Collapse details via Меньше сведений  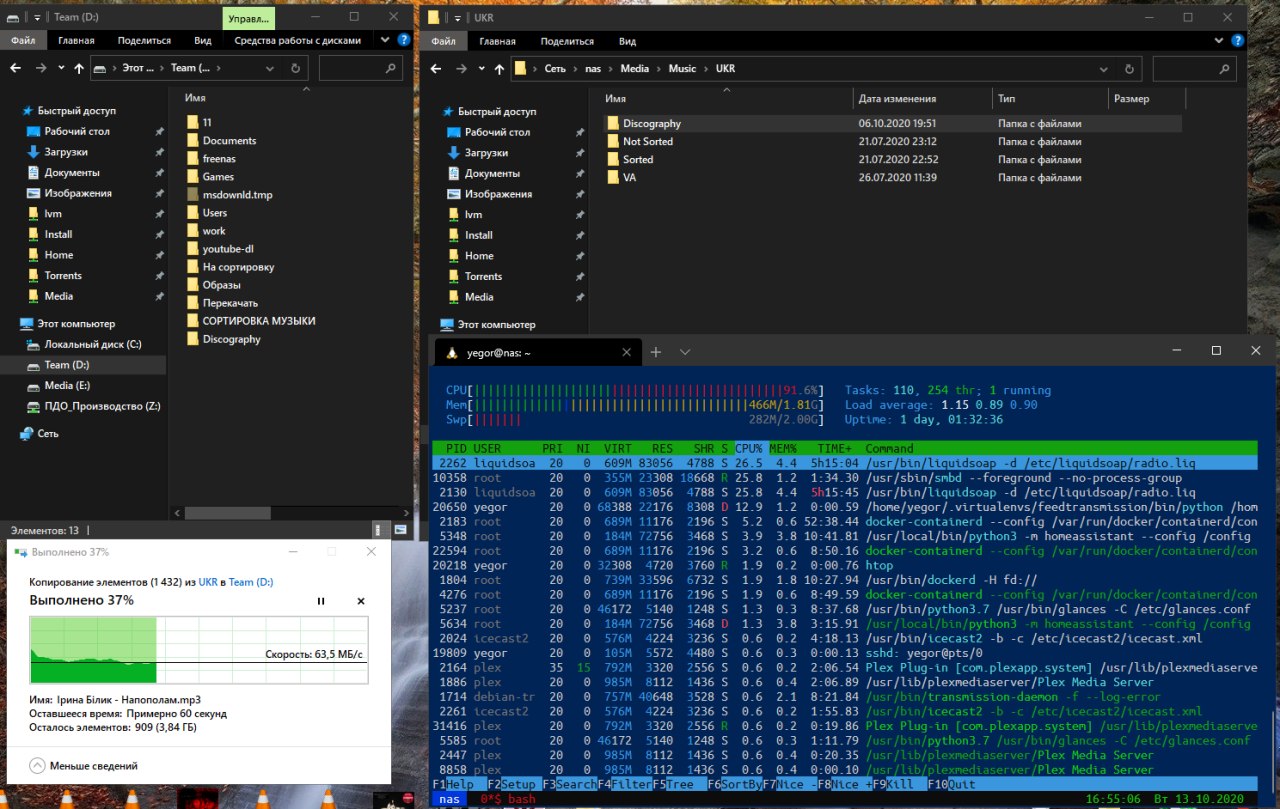[x=84, y=765]
